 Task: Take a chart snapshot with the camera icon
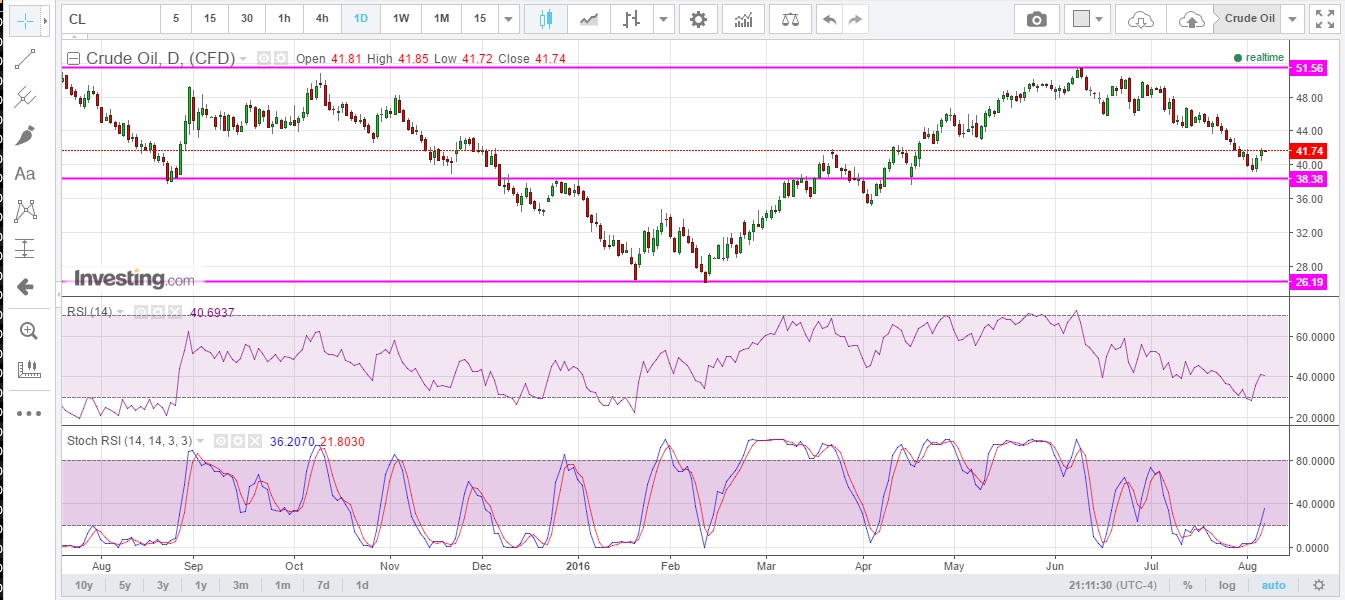[x=1036, y=18]
